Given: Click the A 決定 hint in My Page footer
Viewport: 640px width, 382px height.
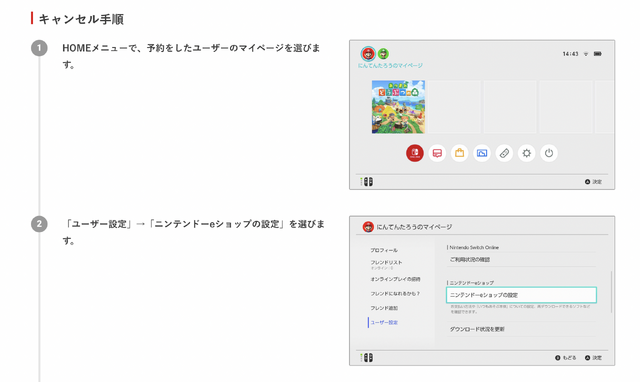Looking at the screenshot, I should (593, 358).
